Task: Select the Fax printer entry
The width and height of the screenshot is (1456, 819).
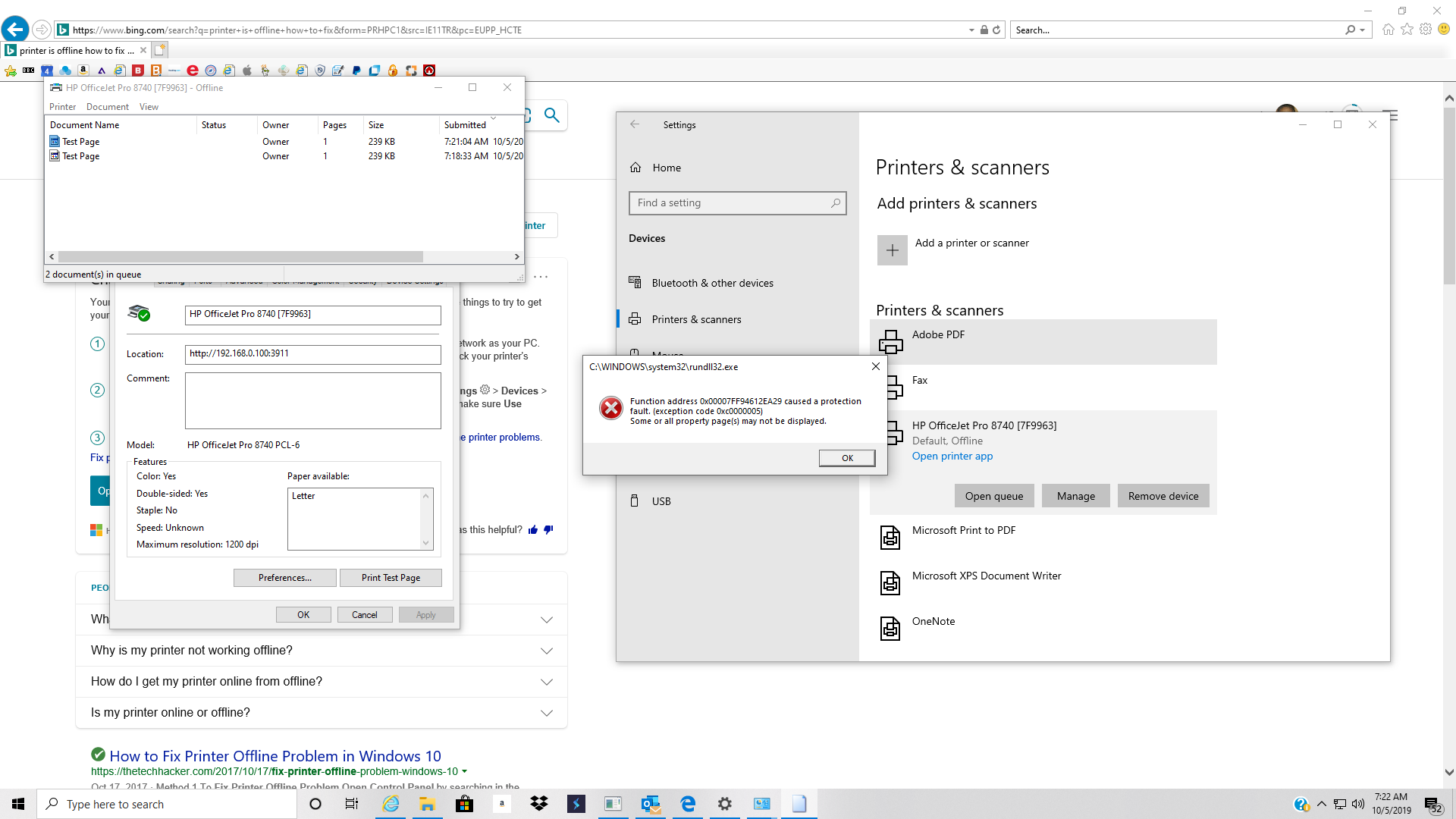Action: (x=1043, y=388)
